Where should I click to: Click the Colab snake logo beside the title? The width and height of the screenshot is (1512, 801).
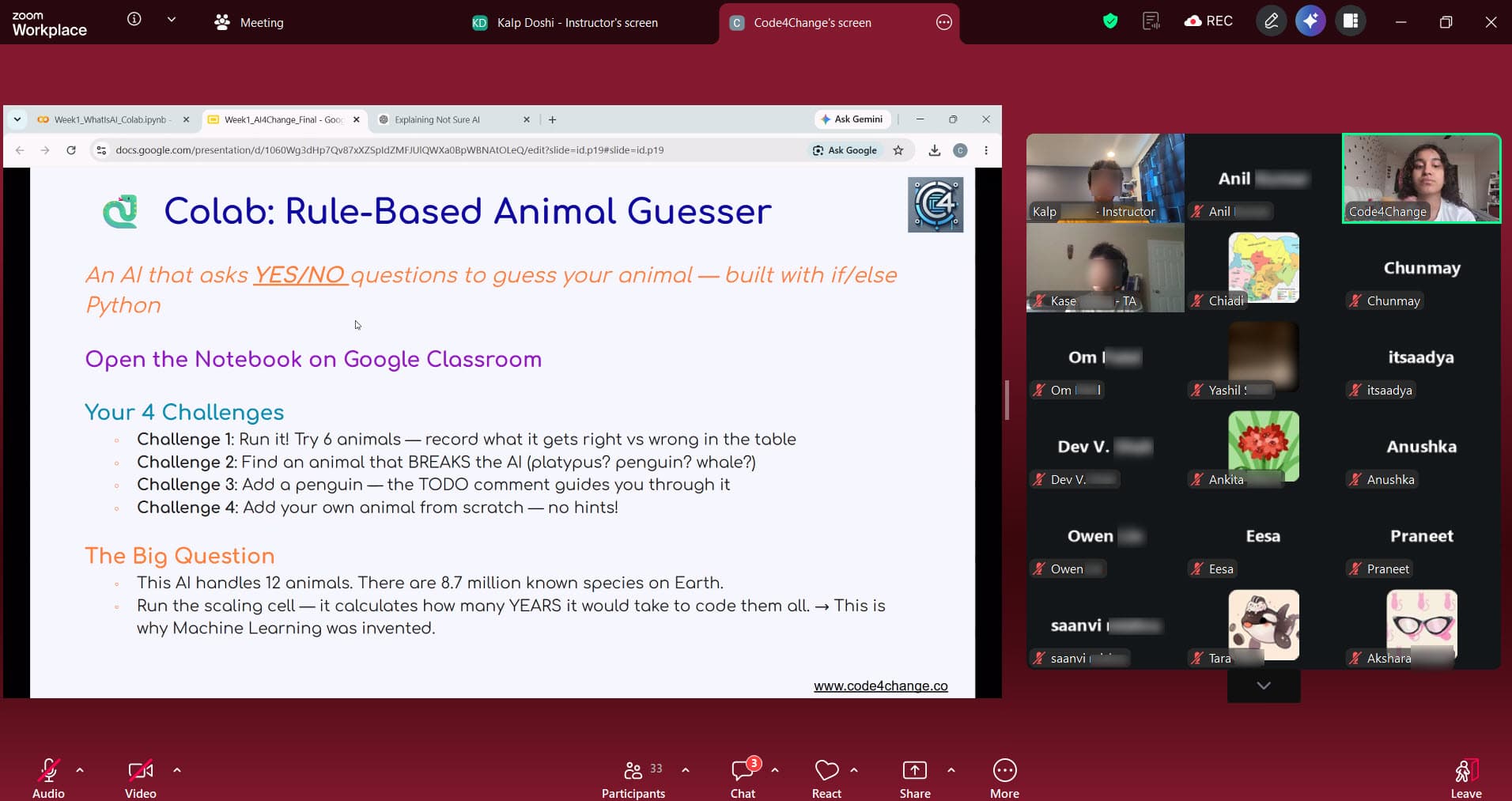point(121,211)
